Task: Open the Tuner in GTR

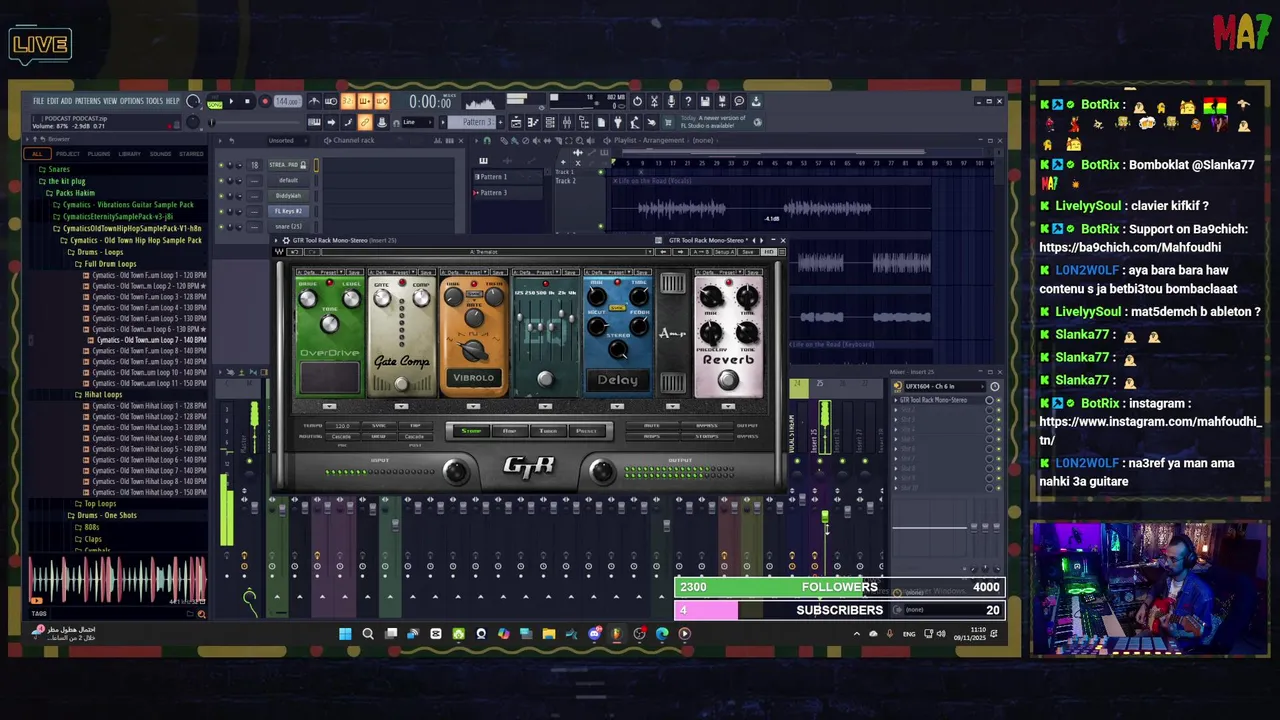Action: coord(548,431)
